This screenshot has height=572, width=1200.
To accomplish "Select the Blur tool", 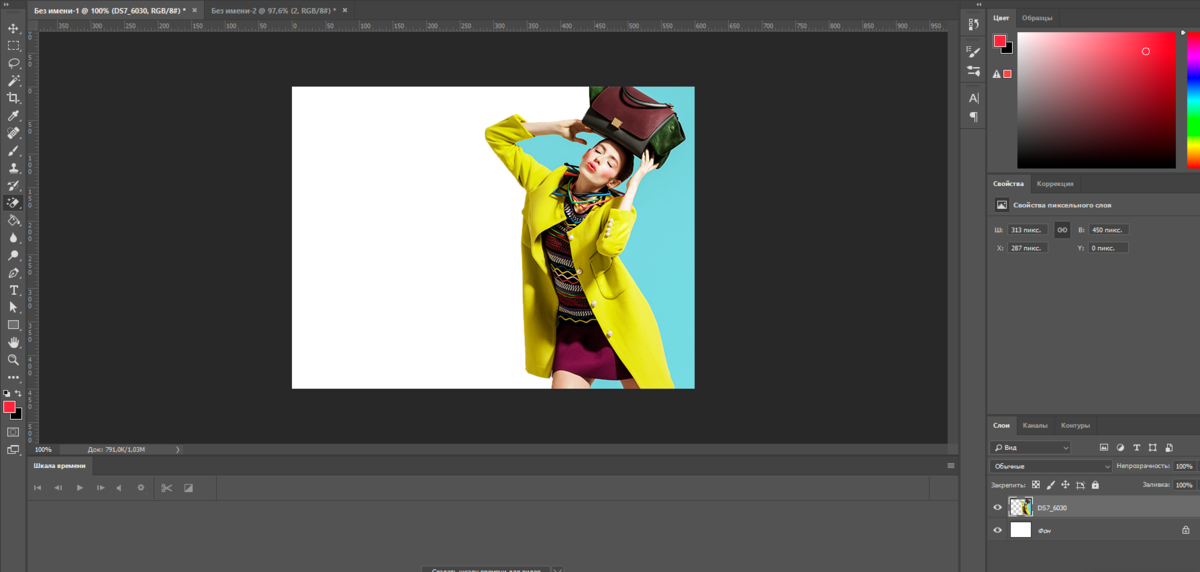I will [13, 238].
